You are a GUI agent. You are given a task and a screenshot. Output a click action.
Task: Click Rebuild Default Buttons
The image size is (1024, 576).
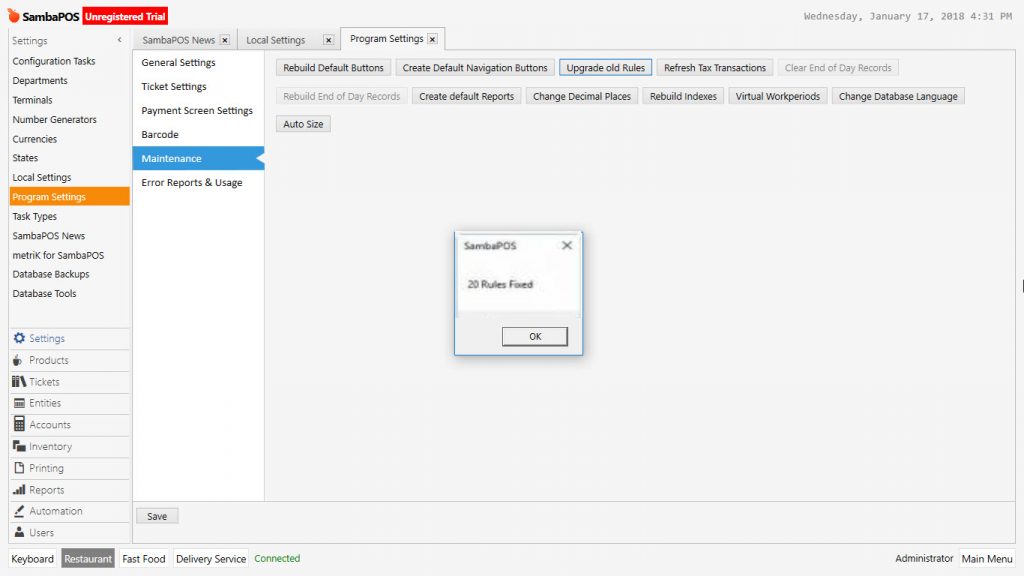(x=333, y=67)
